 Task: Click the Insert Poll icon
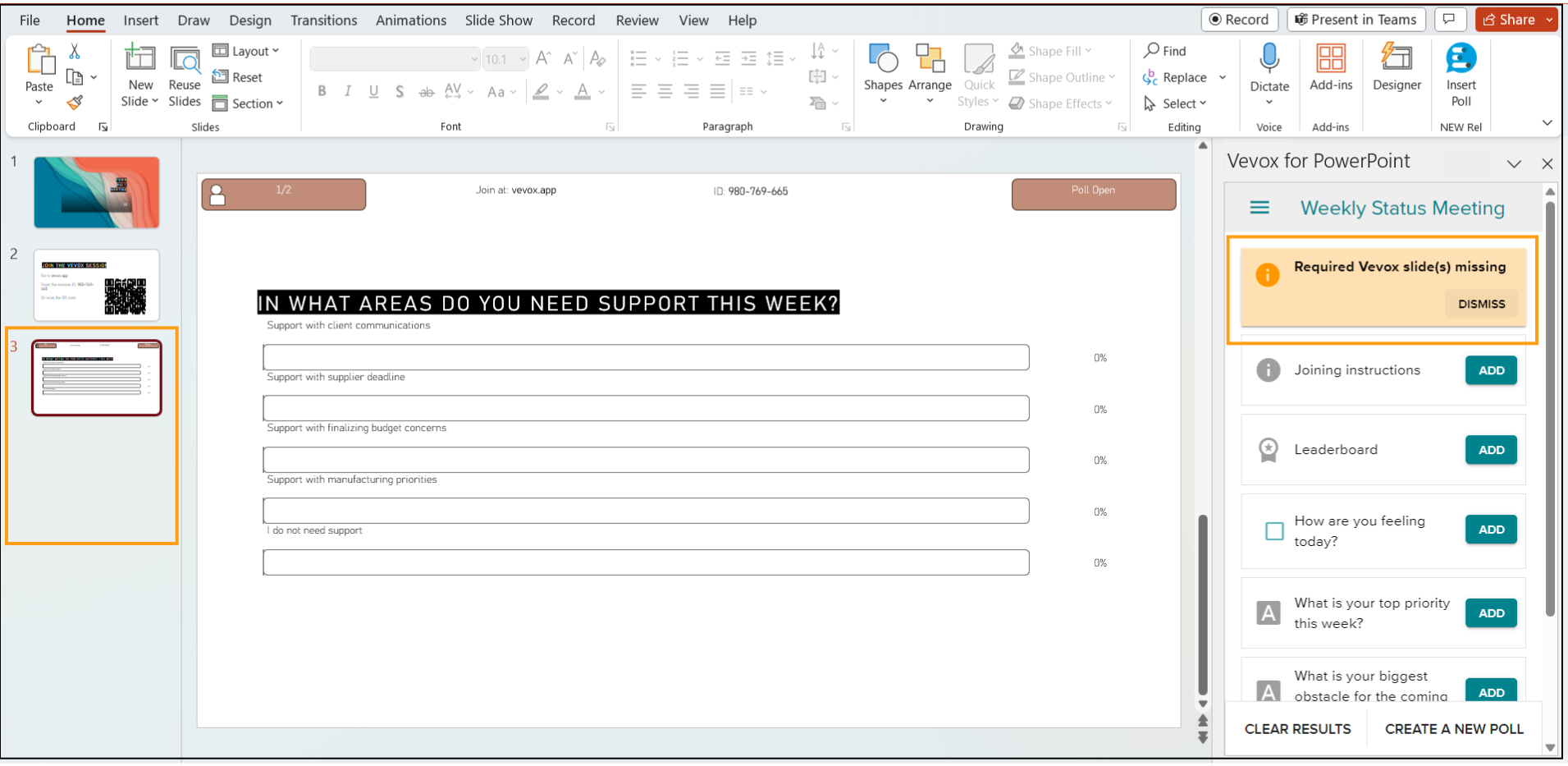coord(1461,59)
